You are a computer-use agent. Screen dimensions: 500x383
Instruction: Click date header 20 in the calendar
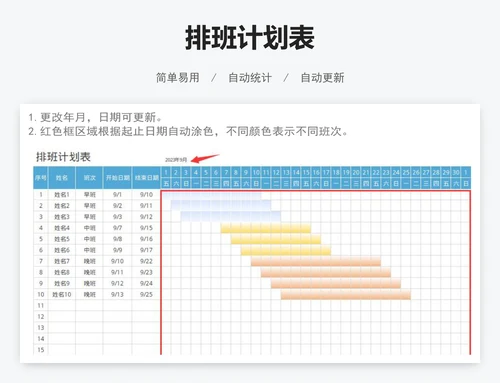pos(356,172)
